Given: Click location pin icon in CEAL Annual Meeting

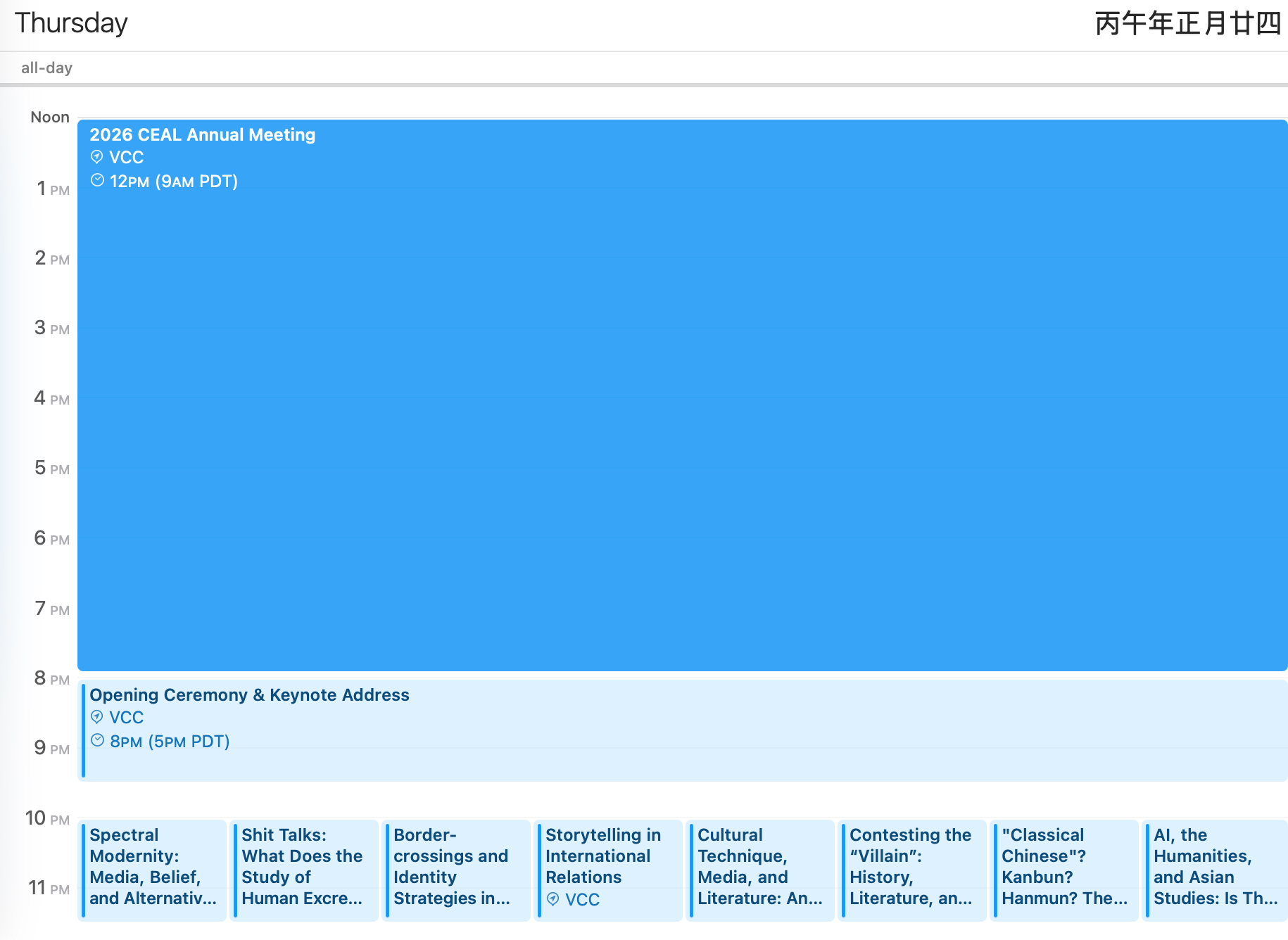Looking at the screenshot, I should coord(97,157).
